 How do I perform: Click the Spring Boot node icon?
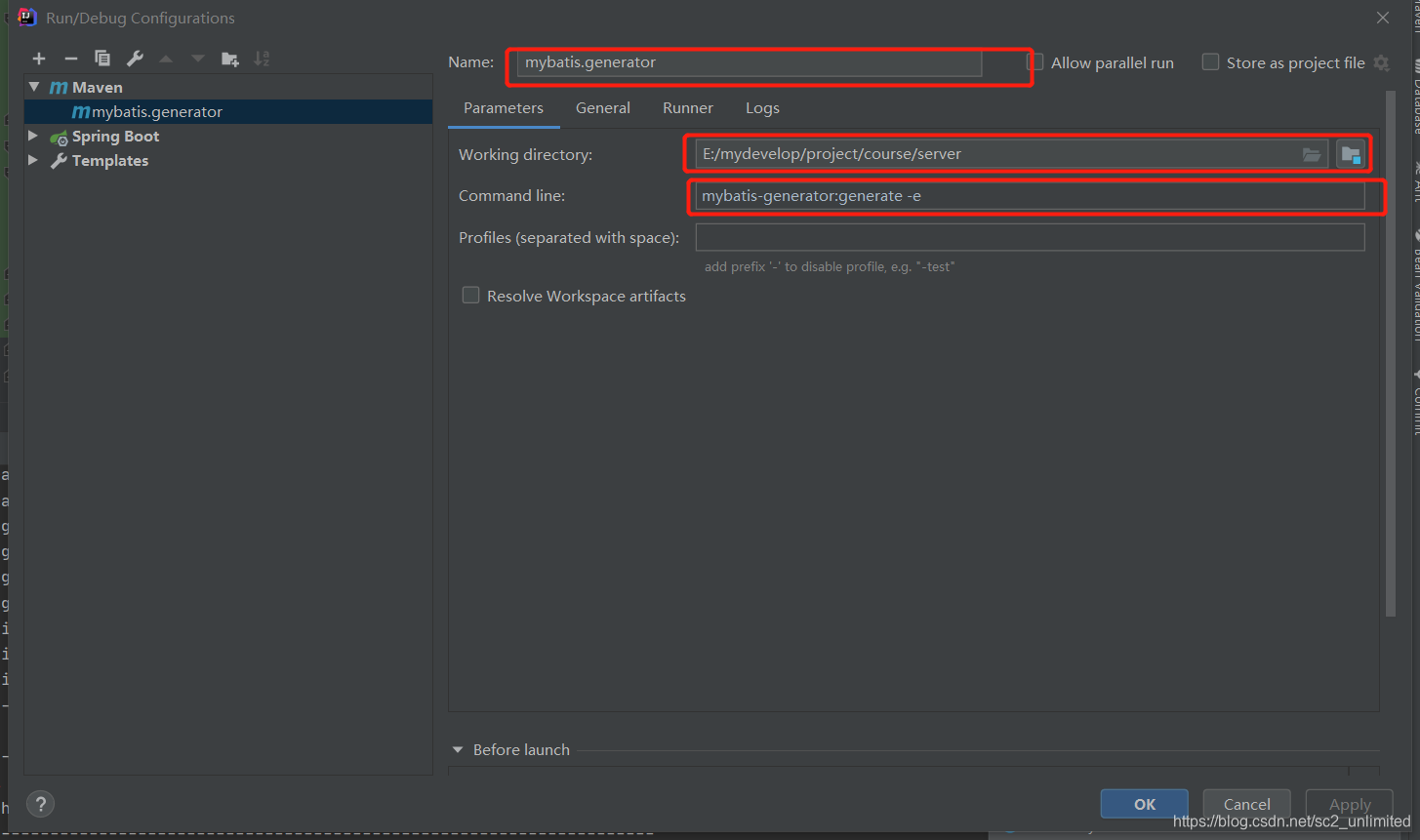click(x=59, y=137)
